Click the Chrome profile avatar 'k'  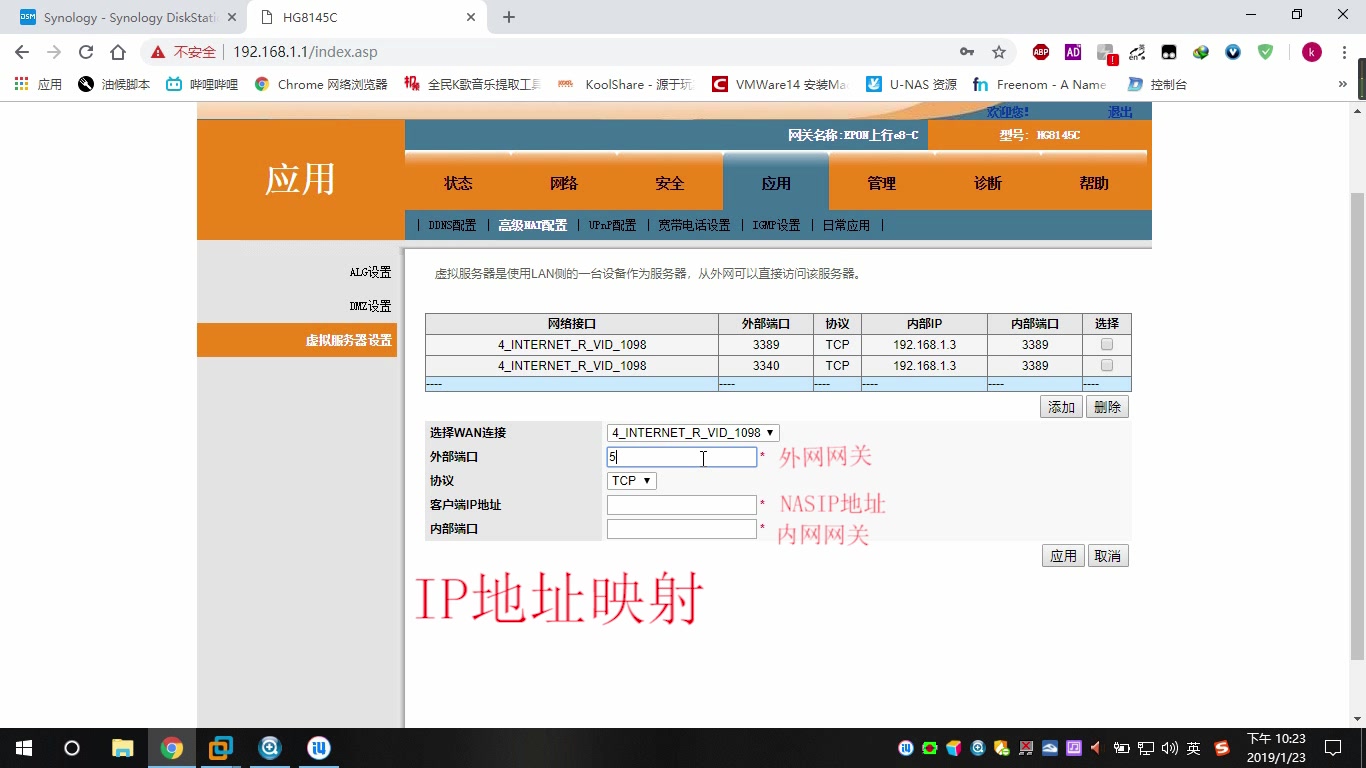pyautogui.click(x=1311, y=51)
